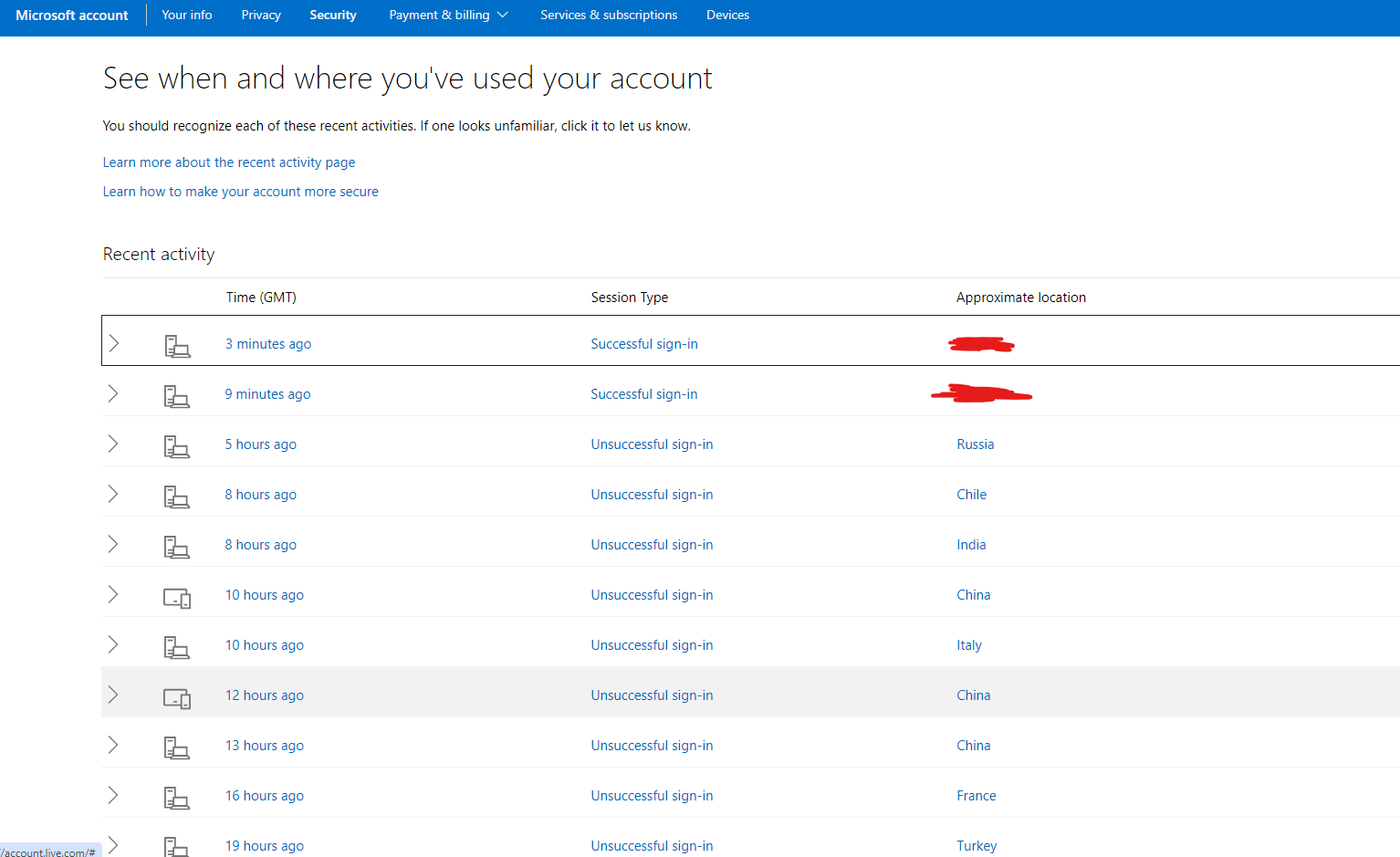Open Learn more about the recent activity page

[229, 162]
